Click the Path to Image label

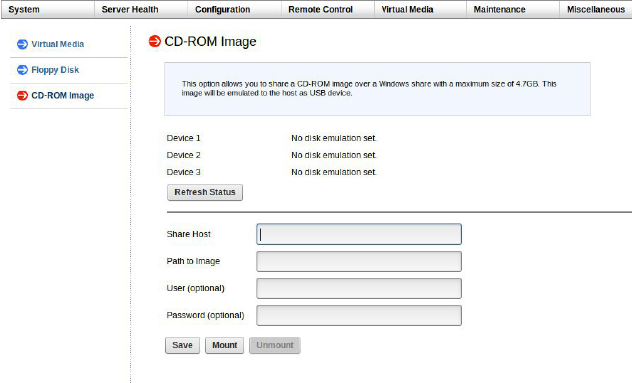pyautogui.click(x=193, y=261)
